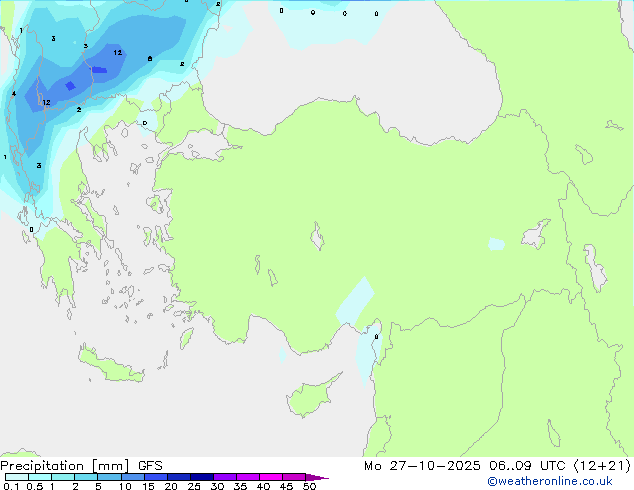Click the 40–45 mm magenta legend swatch

(271, 477)
